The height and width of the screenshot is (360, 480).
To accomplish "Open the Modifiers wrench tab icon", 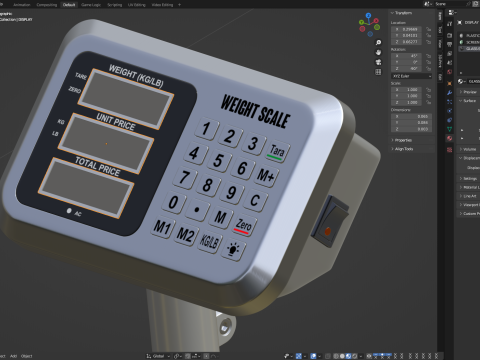I will pyautogui.click(x=450, y=93).
